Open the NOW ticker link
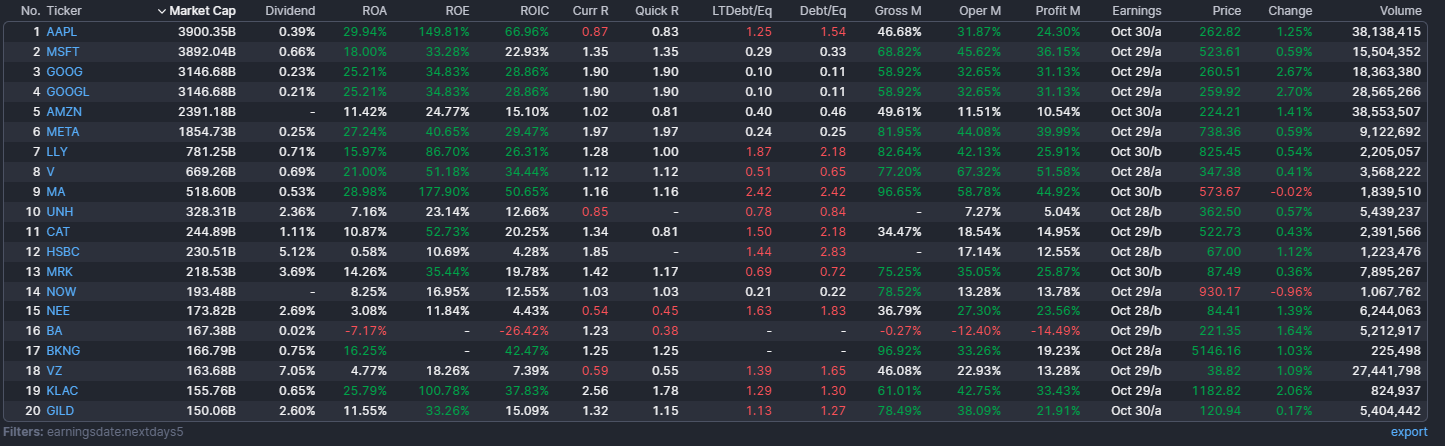This screenshot has height=446, width=1445. [x=61, y=291]
